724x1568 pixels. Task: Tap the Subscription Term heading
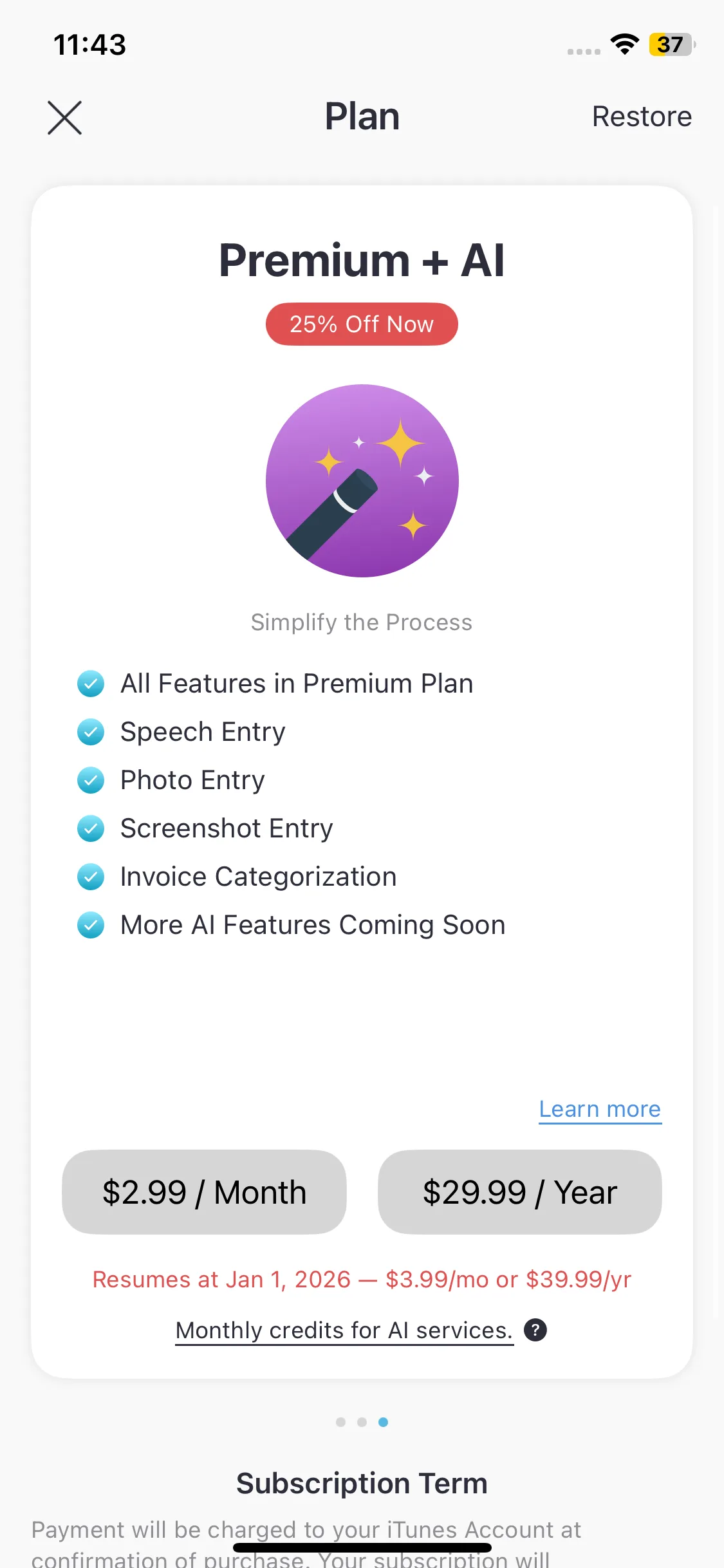362,1483
